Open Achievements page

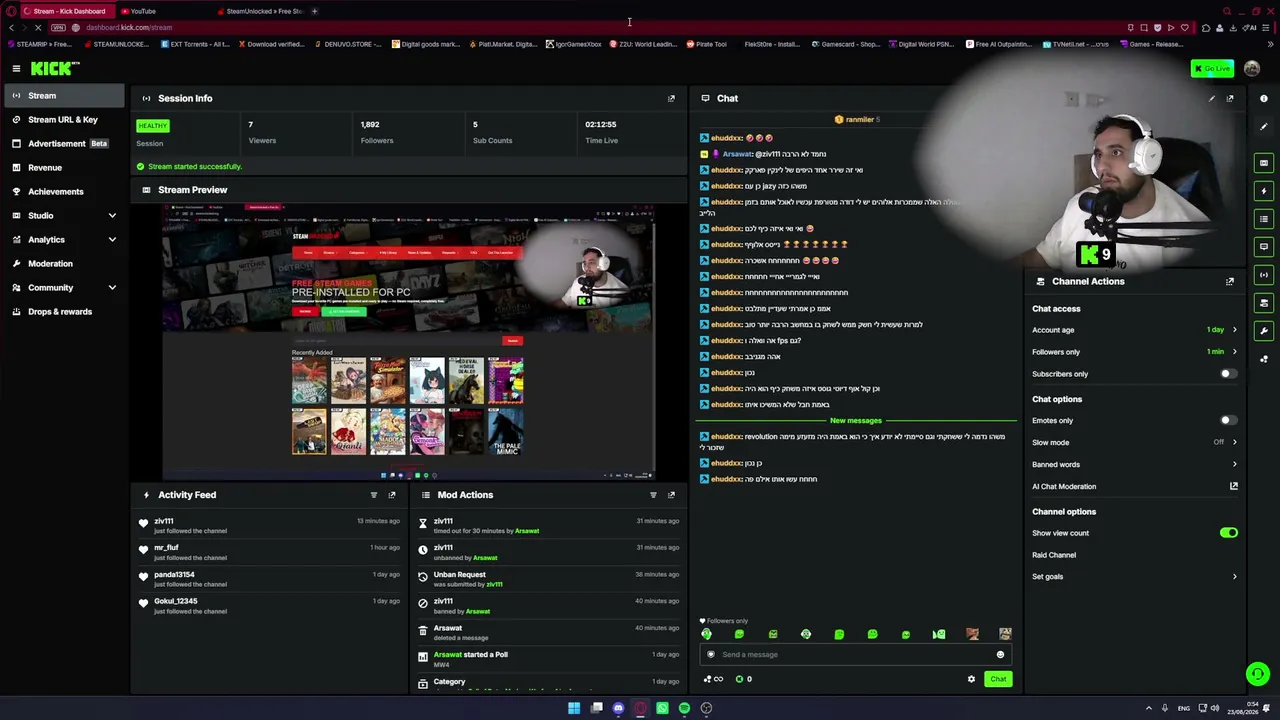tap(65, 191)
